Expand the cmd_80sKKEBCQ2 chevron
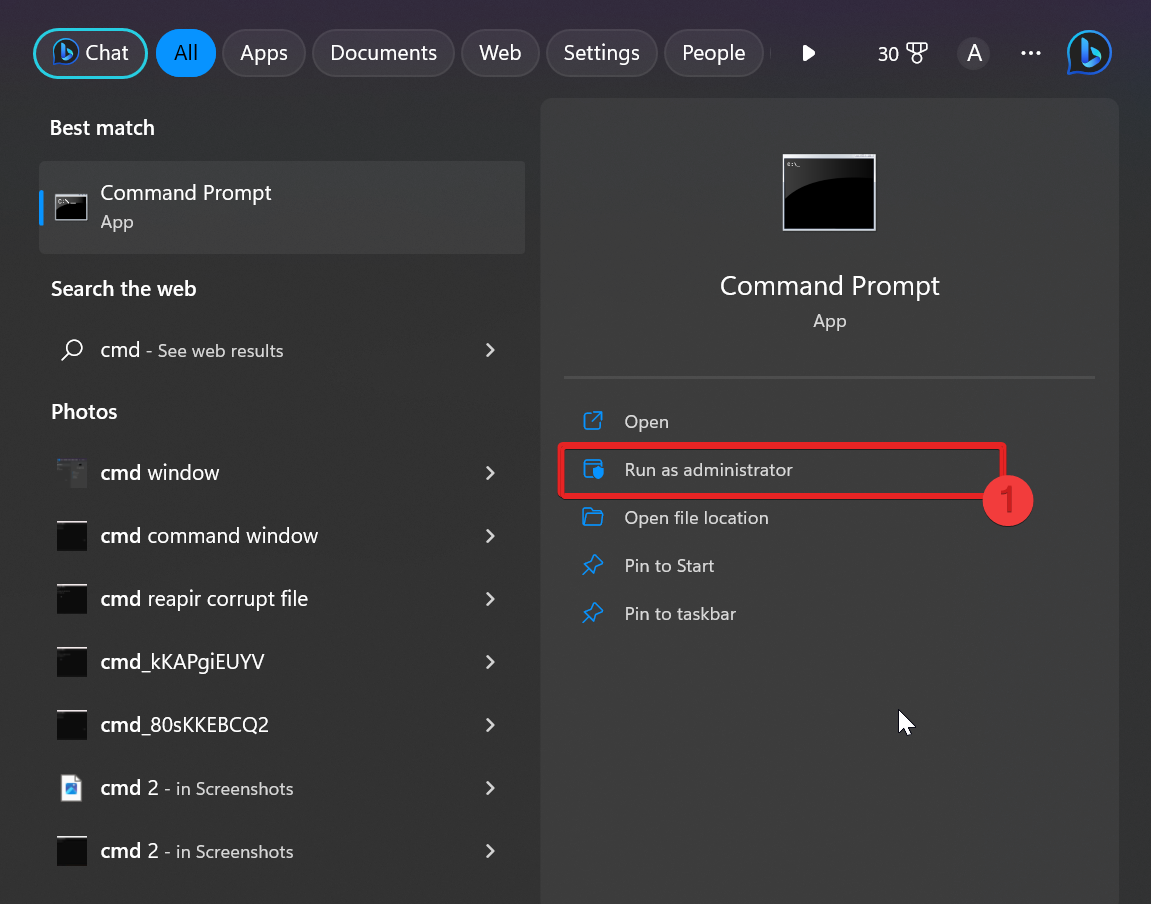Image resolution: width=1151 pixels, height=904 pixels. pos(490,725)
